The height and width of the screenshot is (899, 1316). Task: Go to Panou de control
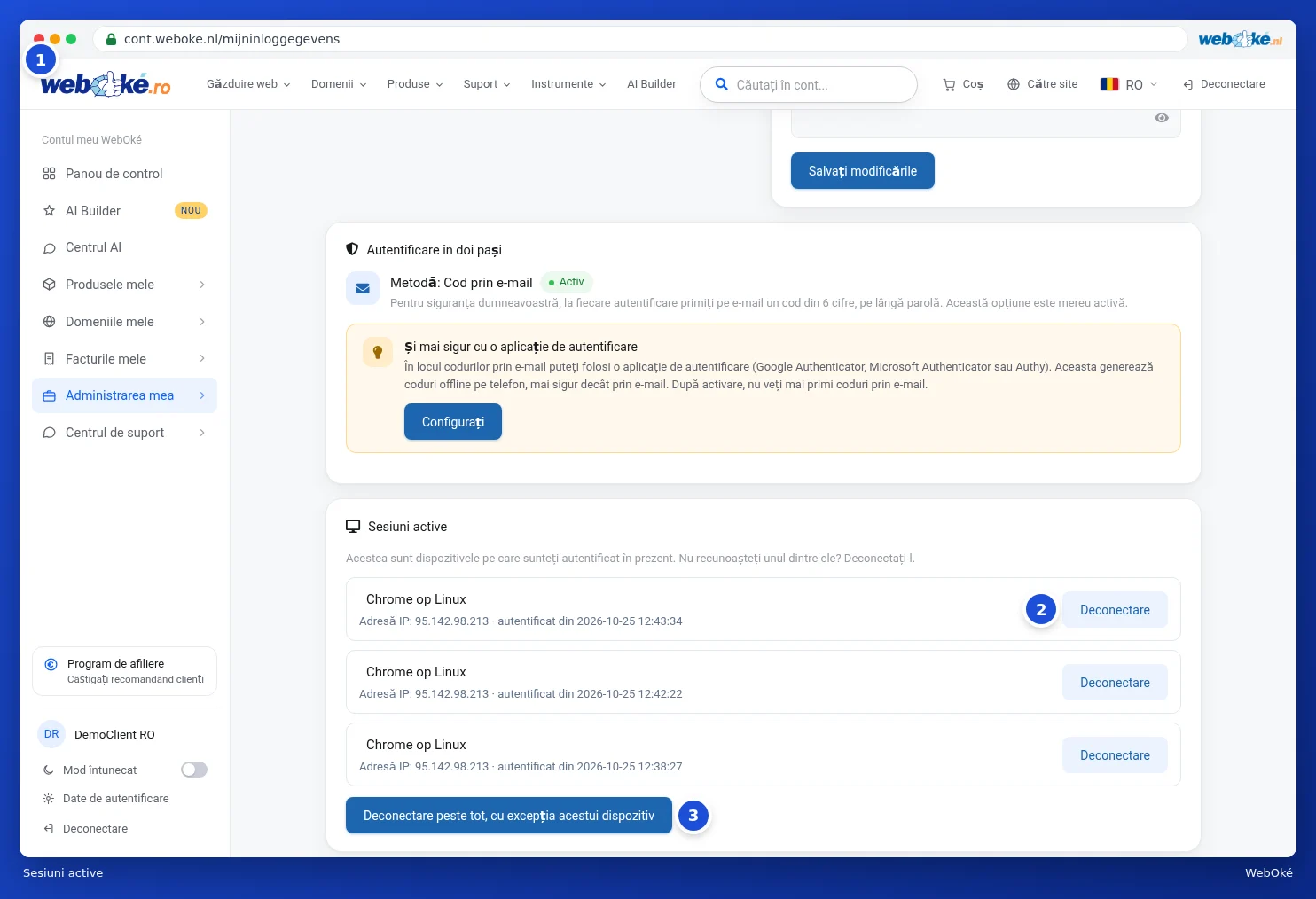(x=124, y=174)
